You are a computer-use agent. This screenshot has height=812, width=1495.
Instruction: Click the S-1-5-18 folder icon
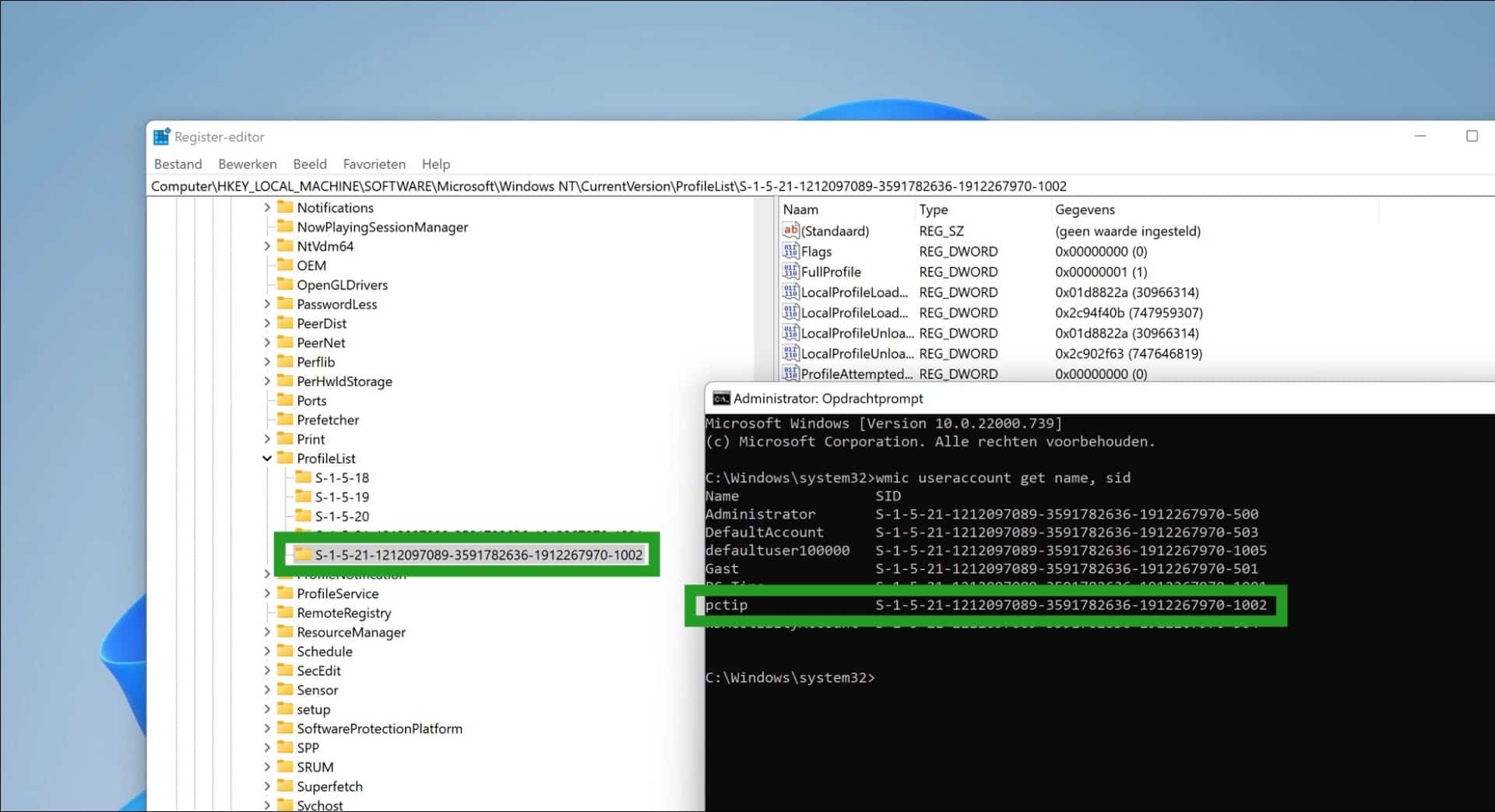coord(304,477)
